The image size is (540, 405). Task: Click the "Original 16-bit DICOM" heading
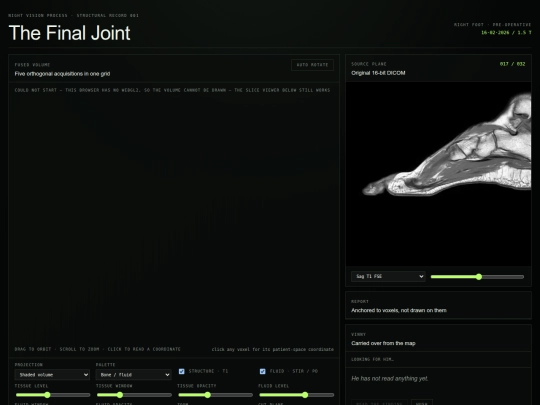tap(378, 73)
